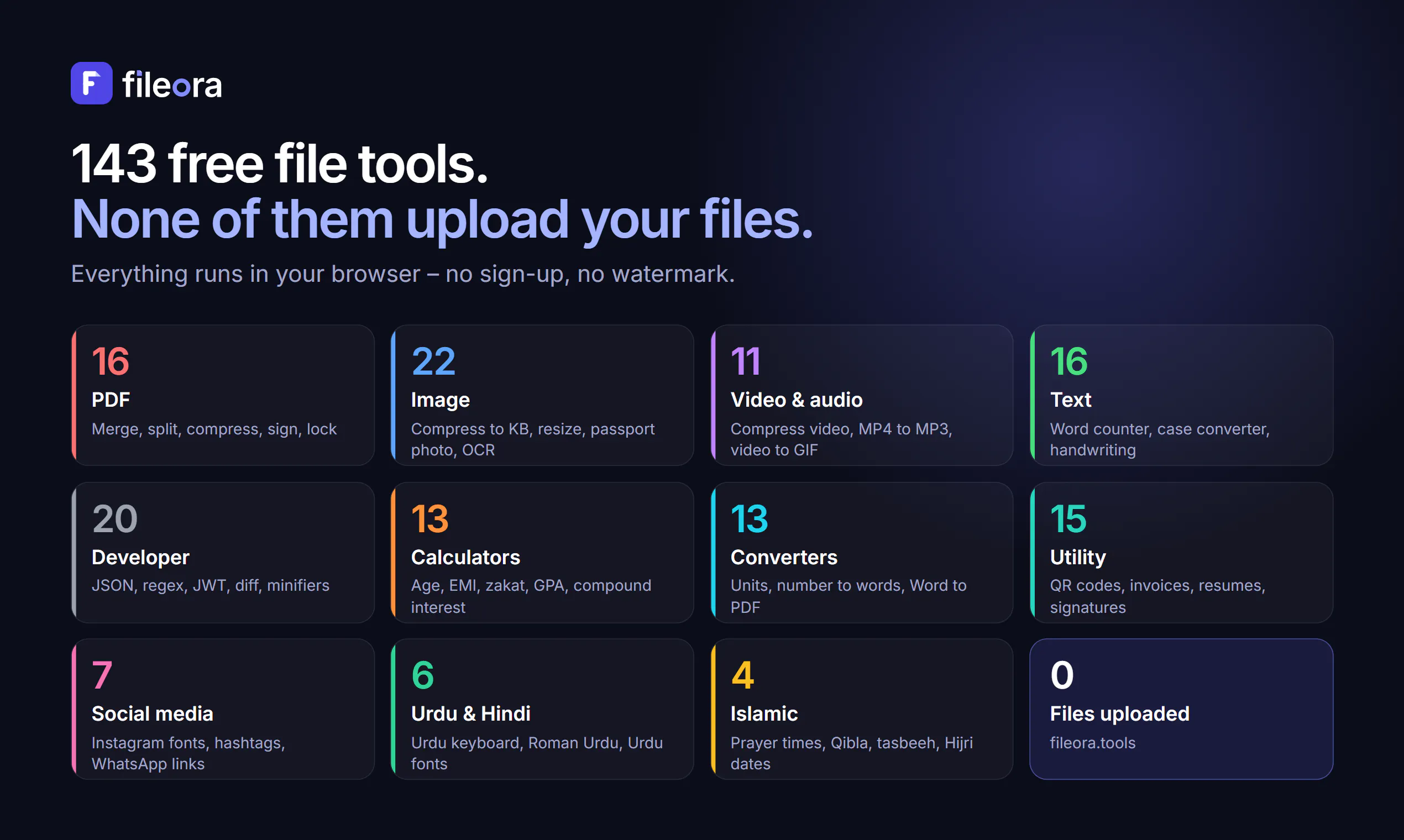Click 'Prayer times, Qibla, tasbeeh' description
1404x840 pixels.
[x=851, y=753]
